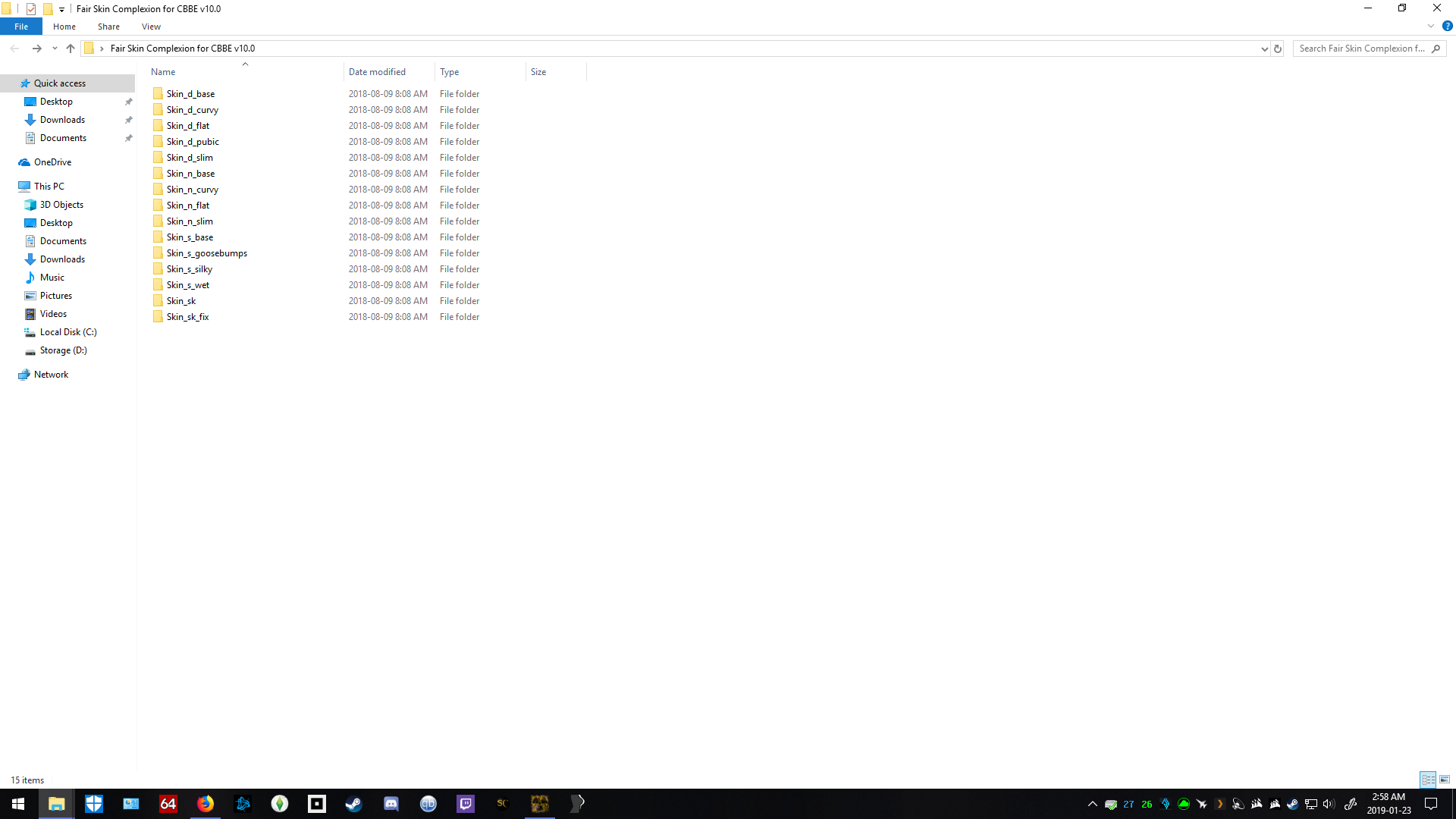Open the Share ribbon tab
The height and width of the screenshot is (819, 1456).
108,27
